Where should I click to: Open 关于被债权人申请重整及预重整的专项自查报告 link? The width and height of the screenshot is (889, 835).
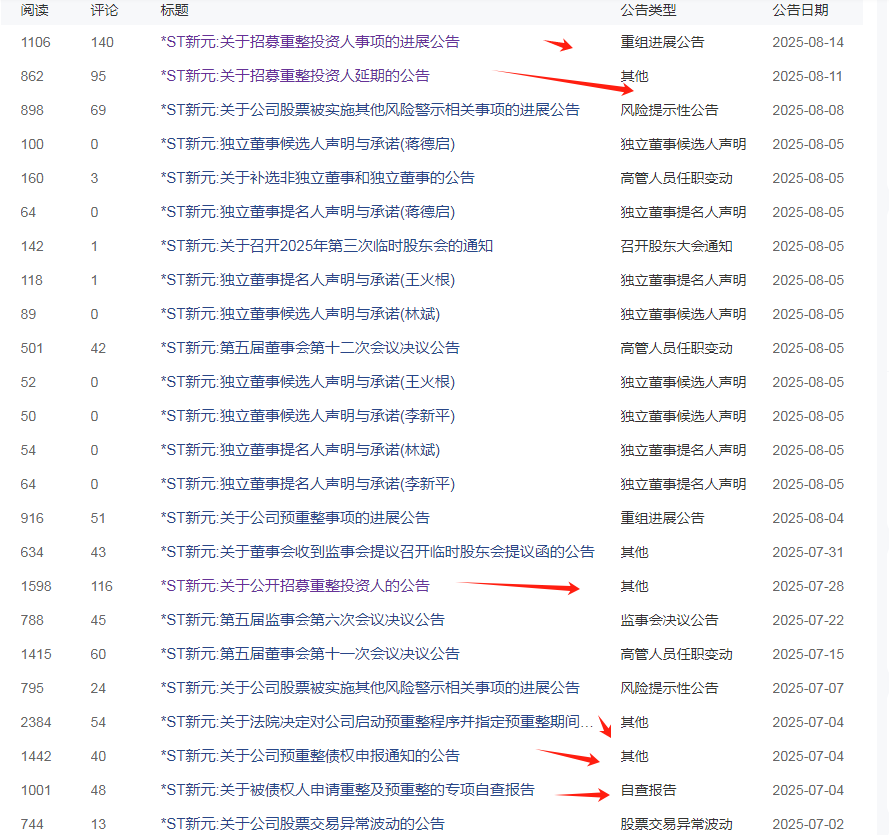point(347,790)
